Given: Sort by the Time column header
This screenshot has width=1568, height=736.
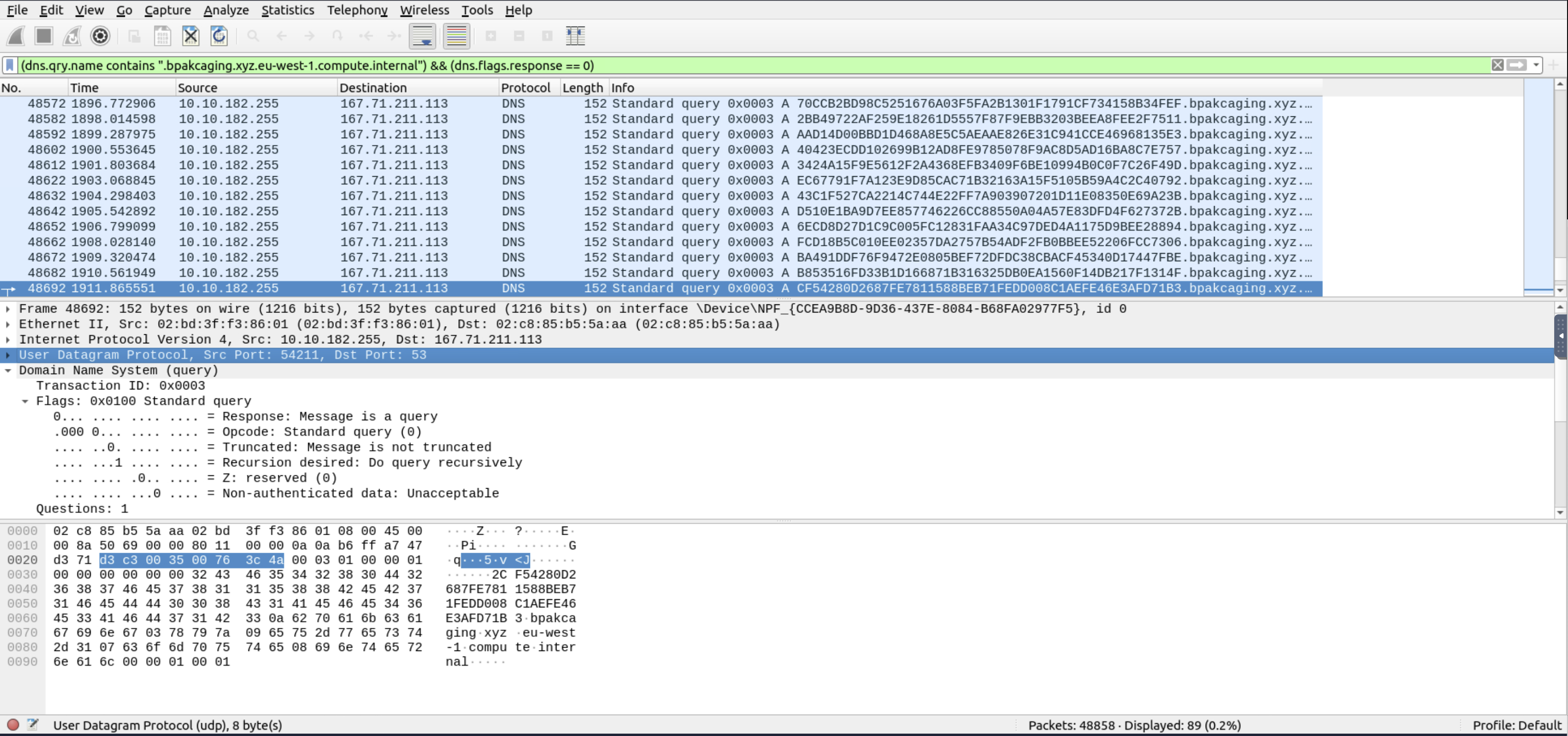Looking at the screenshot, I should (x=121, y=88).
